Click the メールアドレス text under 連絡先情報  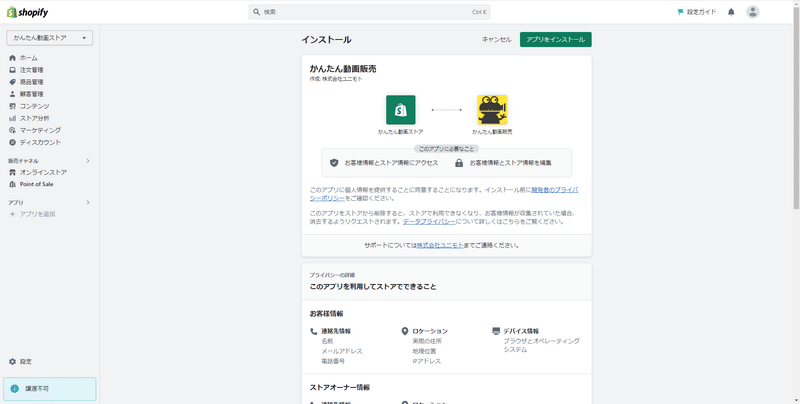[341, 351]
